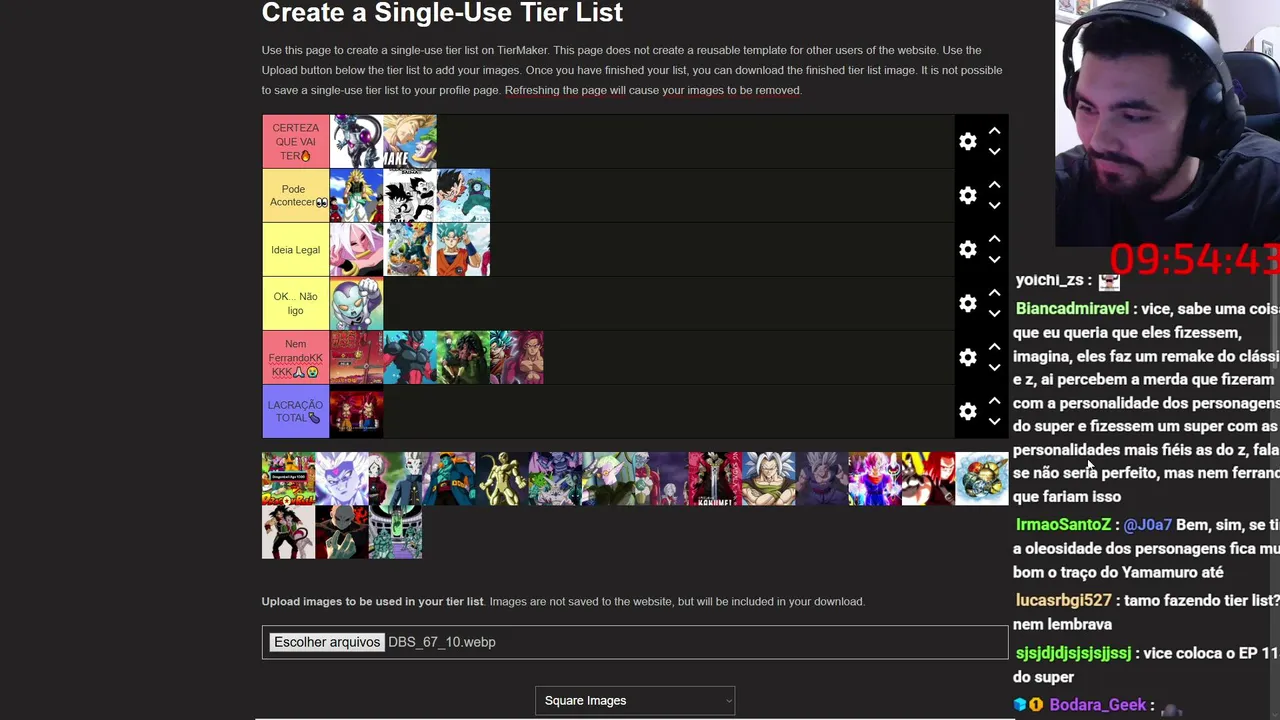Screen dimensions: 1280x720
Task: Move LACRAÇÃO TOTAL row up
Action: pos(994,401)
